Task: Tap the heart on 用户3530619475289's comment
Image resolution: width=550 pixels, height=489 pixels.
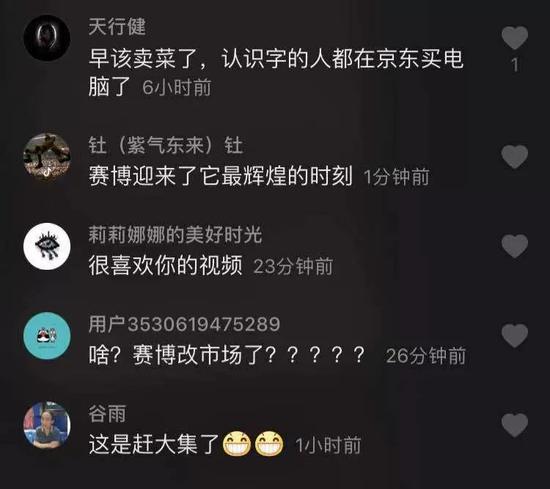Action: click(515, 336)
